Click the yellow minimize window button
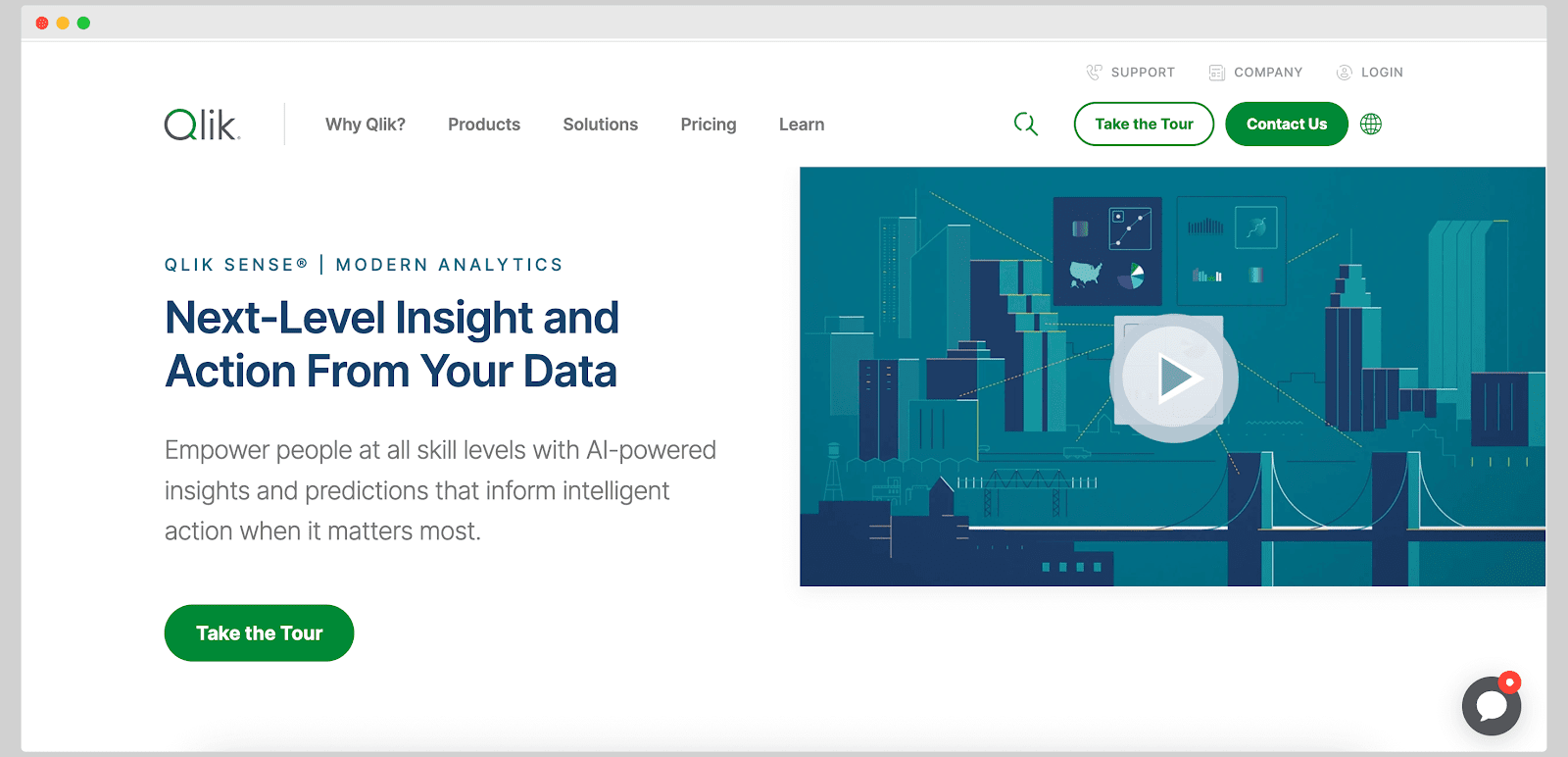 click(x=63, y=23)
